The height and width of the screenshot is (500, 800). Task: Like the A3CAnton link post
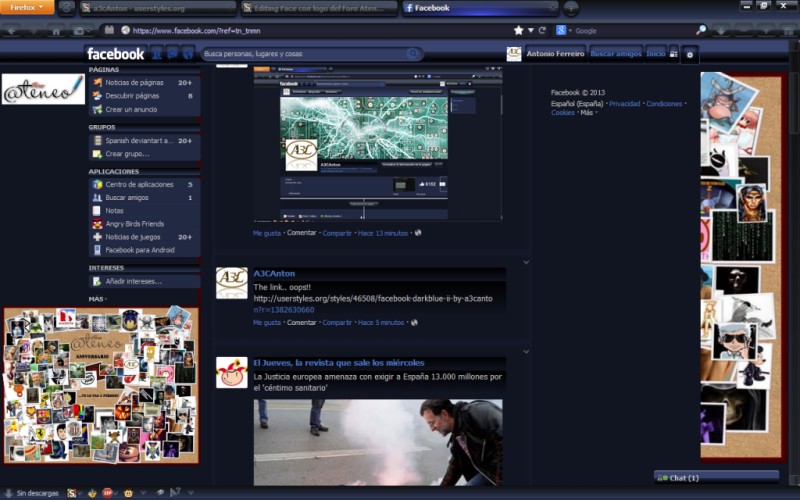(267, 322)
